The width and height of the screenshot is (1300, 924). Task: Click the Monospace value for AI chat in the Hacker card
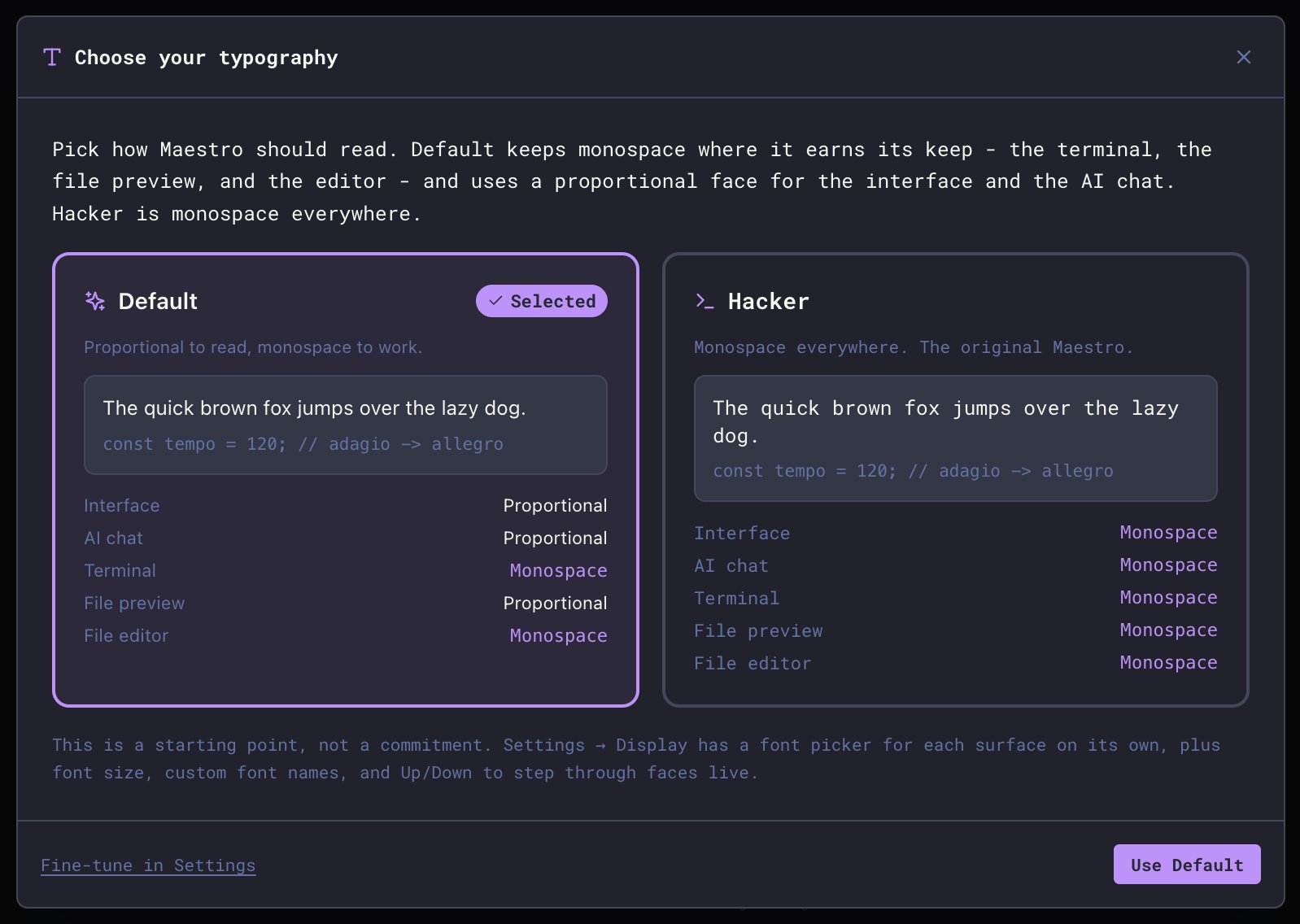pyautogui.click(x=1168, y=565)
